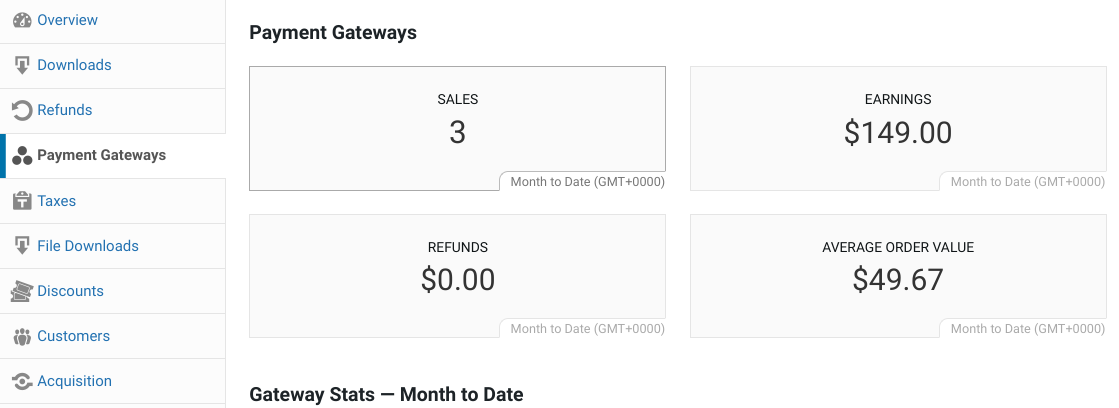Image resolution: width=1119 pixels, height=408 pixels.
Task: Click the Downloads arrow icon
Action: pos(22,66)
